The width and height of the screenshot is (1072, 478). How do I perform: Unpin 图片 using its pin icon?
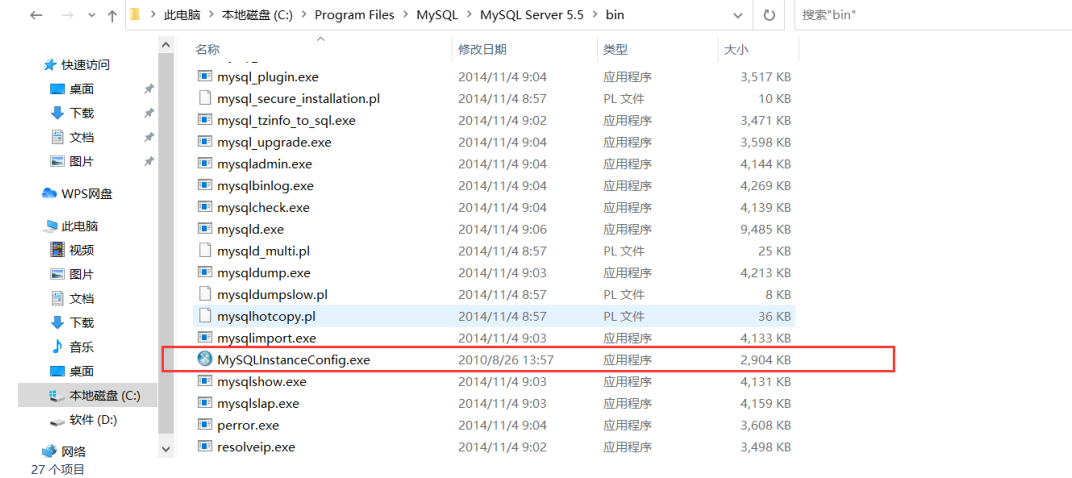(148, 162)
